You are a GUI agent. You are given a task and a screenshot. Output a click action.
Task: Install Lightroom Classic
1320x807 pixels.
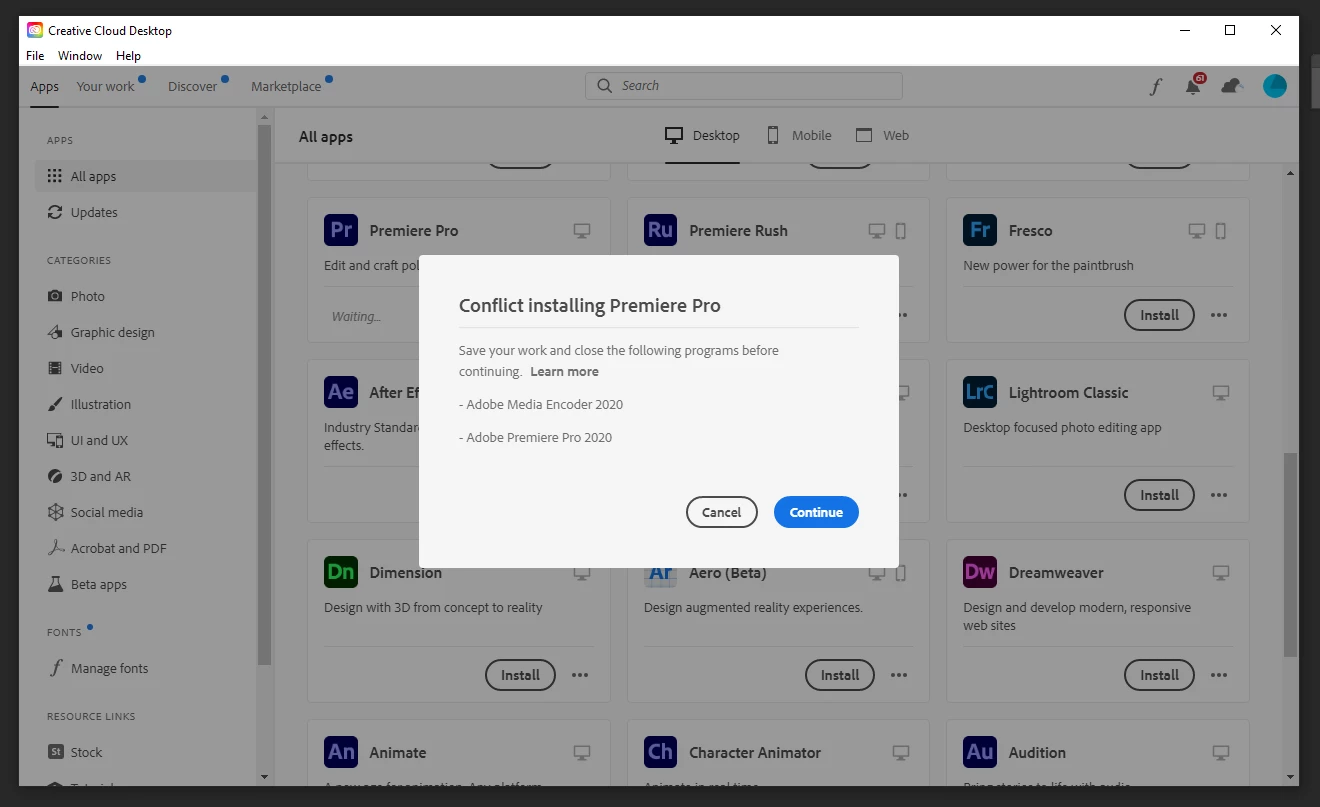[x=1160, y=495]
